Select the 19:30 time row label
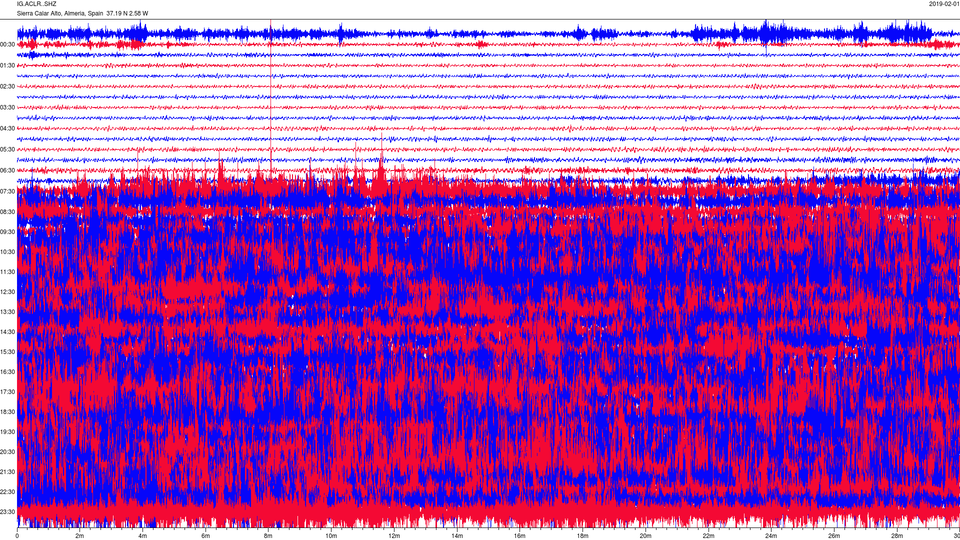The image size is (960, 540). coord(7,432)
